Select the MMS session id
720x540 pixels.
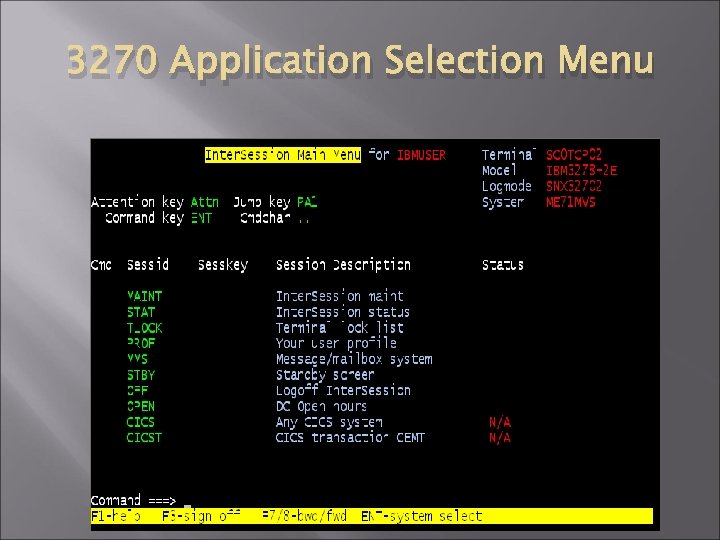click(x=137, y=359)
